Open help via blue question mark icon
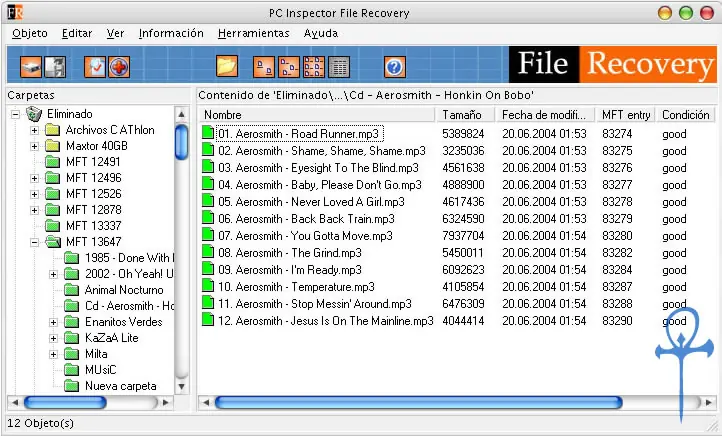722x436 pixels. [395, 67]
